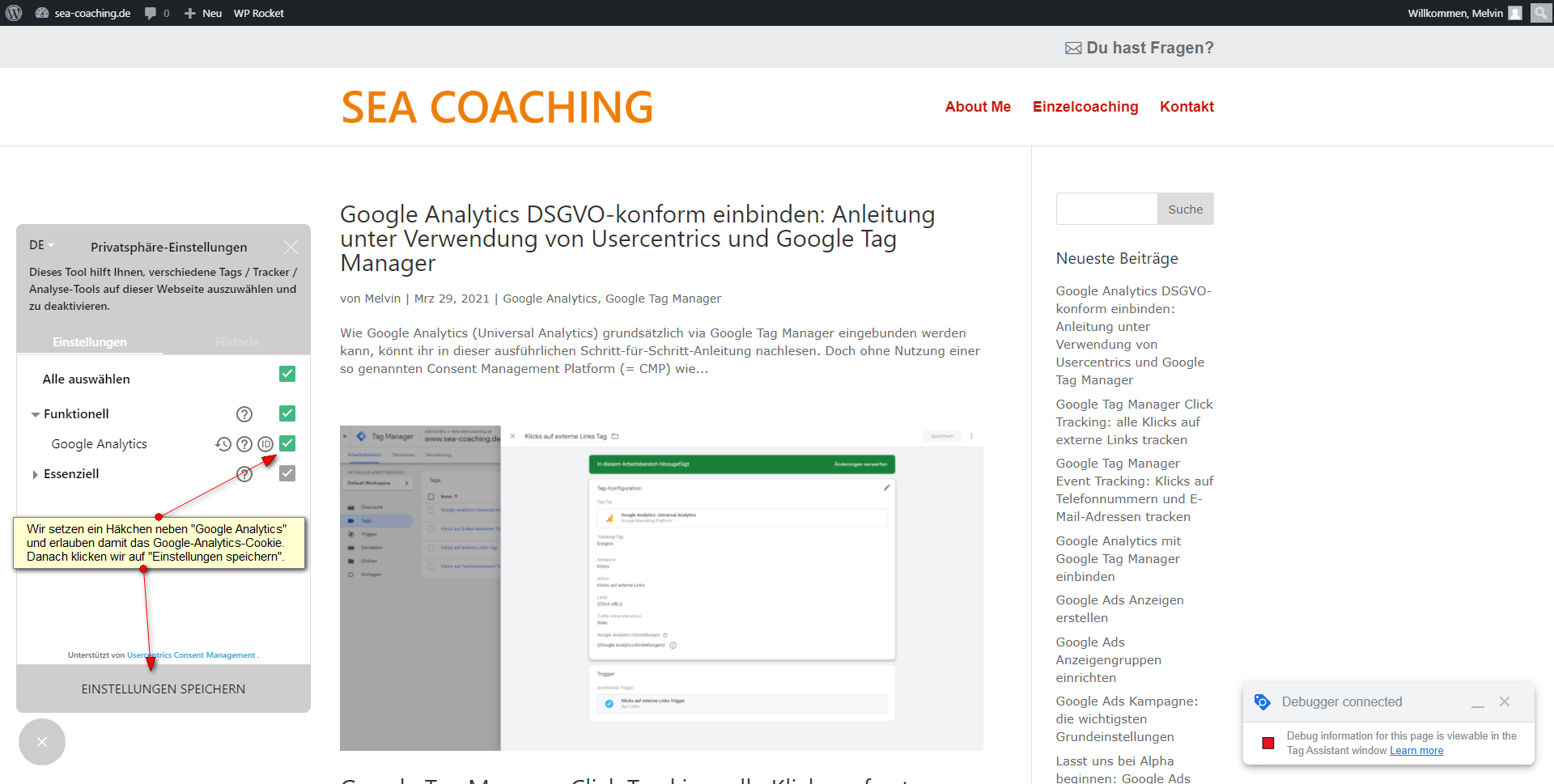Open the Google Analytics category link
1554x784 pixels.
[550, 299]
